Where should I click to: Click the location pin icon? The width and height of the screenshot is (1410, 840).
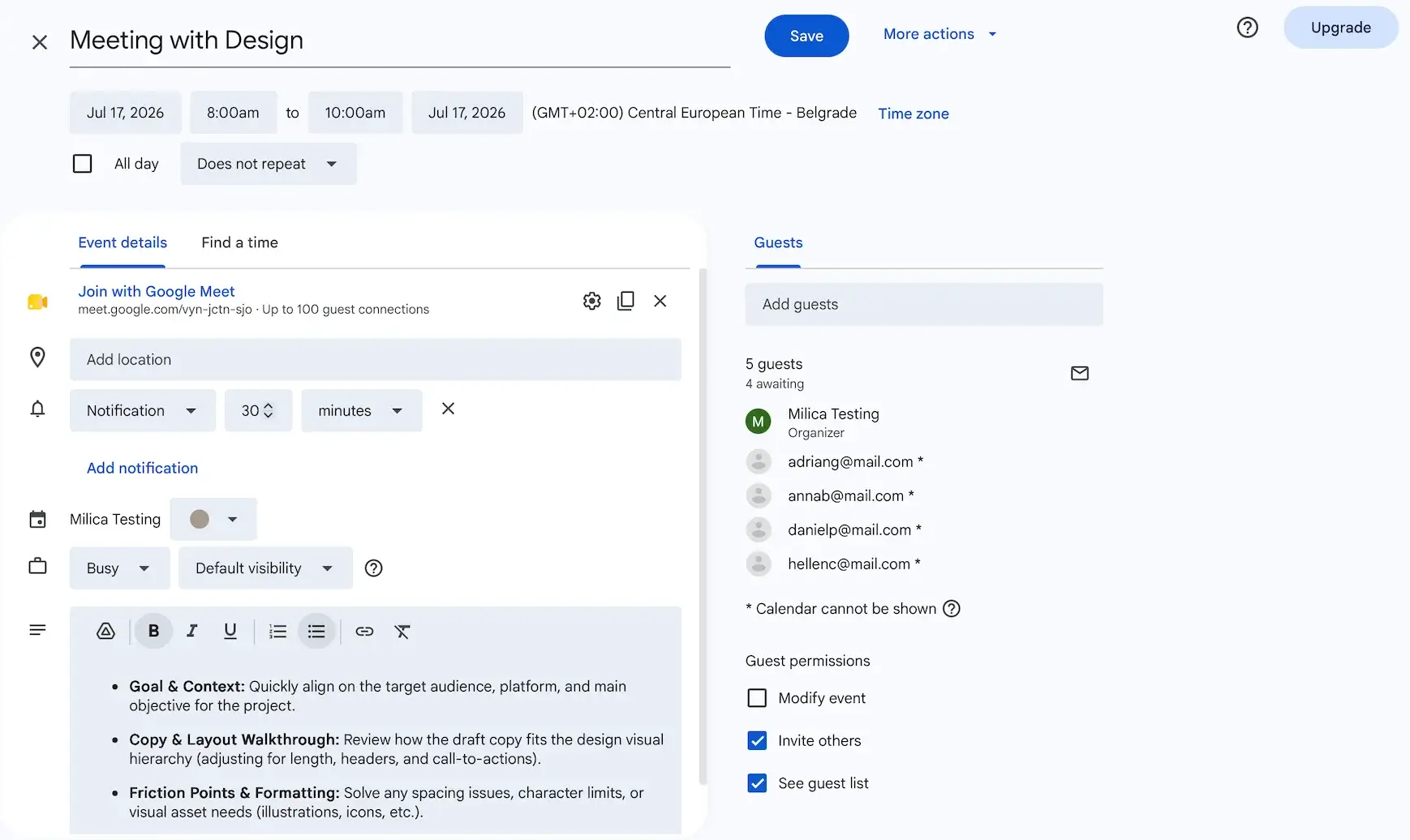tap(37, 358)
